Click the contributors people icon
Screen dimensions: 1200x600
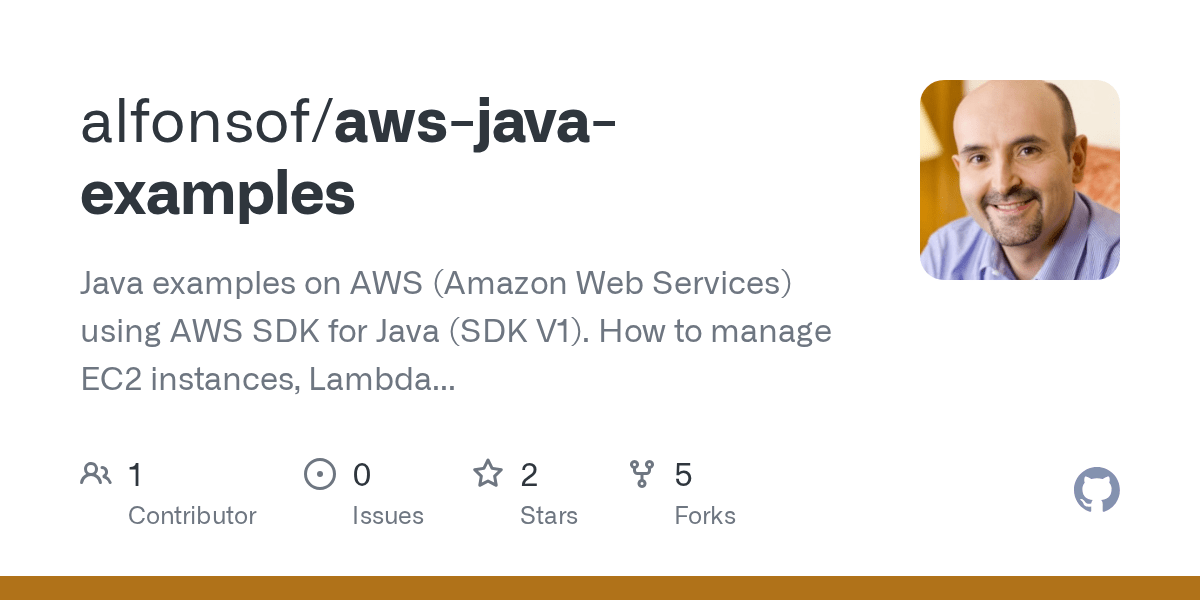click(96, 474)
